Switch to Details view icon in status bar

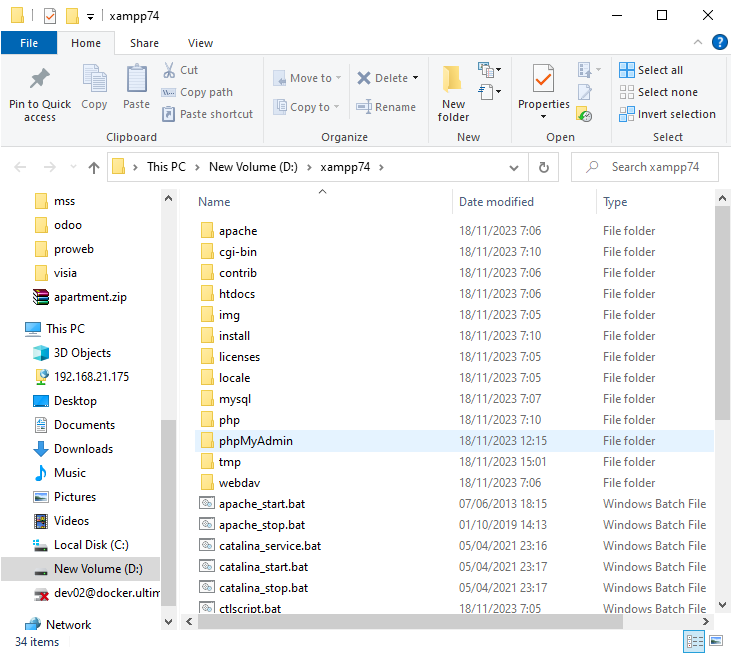point(694,641)
